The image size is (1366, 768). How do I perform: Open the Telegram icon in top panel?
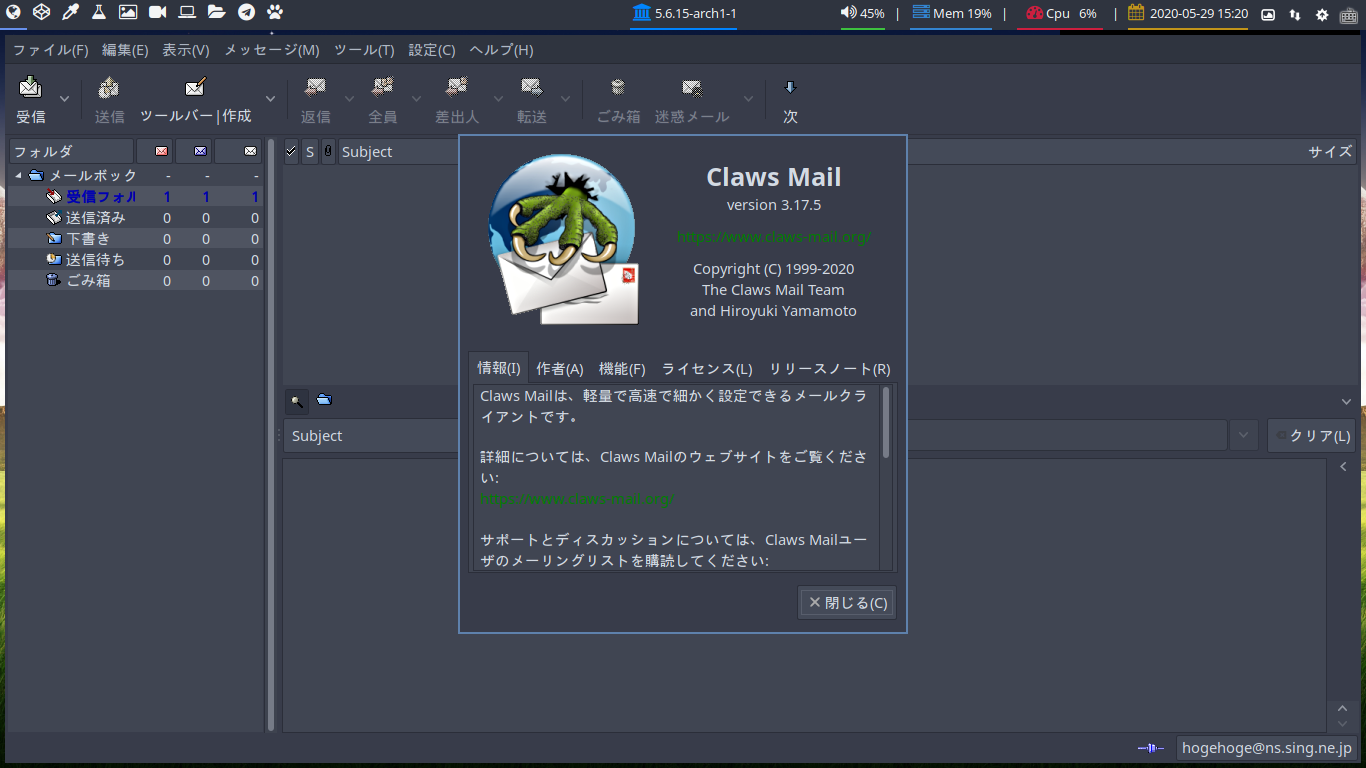point(246,12)
